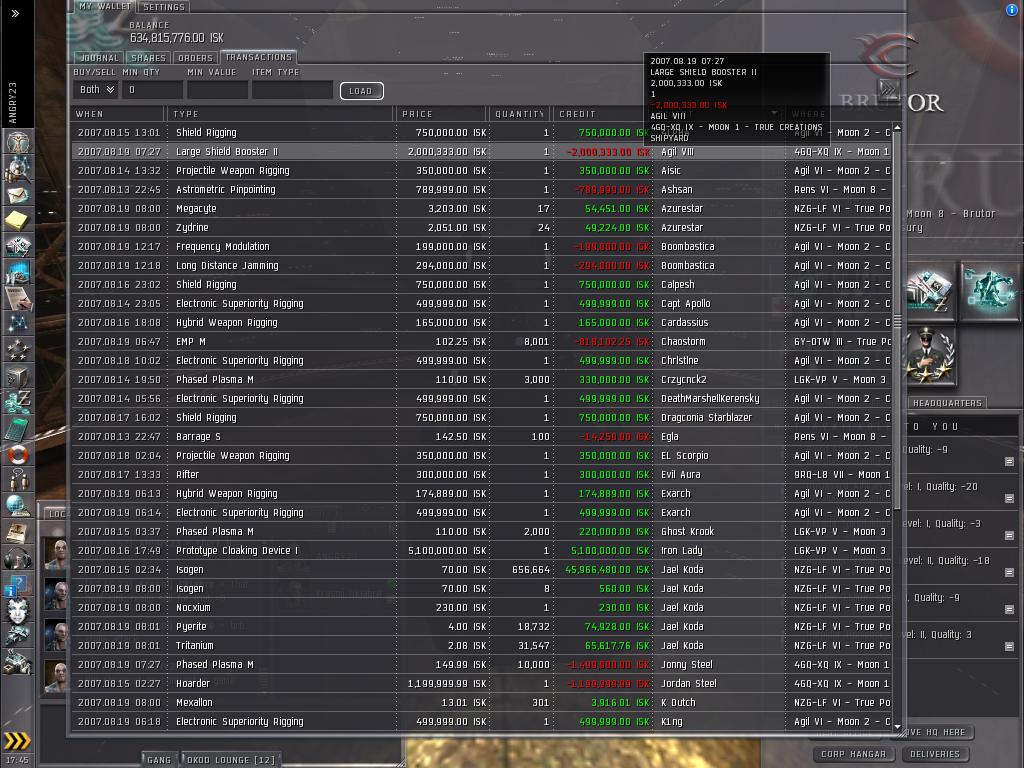The image size is (1024, 768).
Task: Open the green calculator icon
Action: [17, 428]
